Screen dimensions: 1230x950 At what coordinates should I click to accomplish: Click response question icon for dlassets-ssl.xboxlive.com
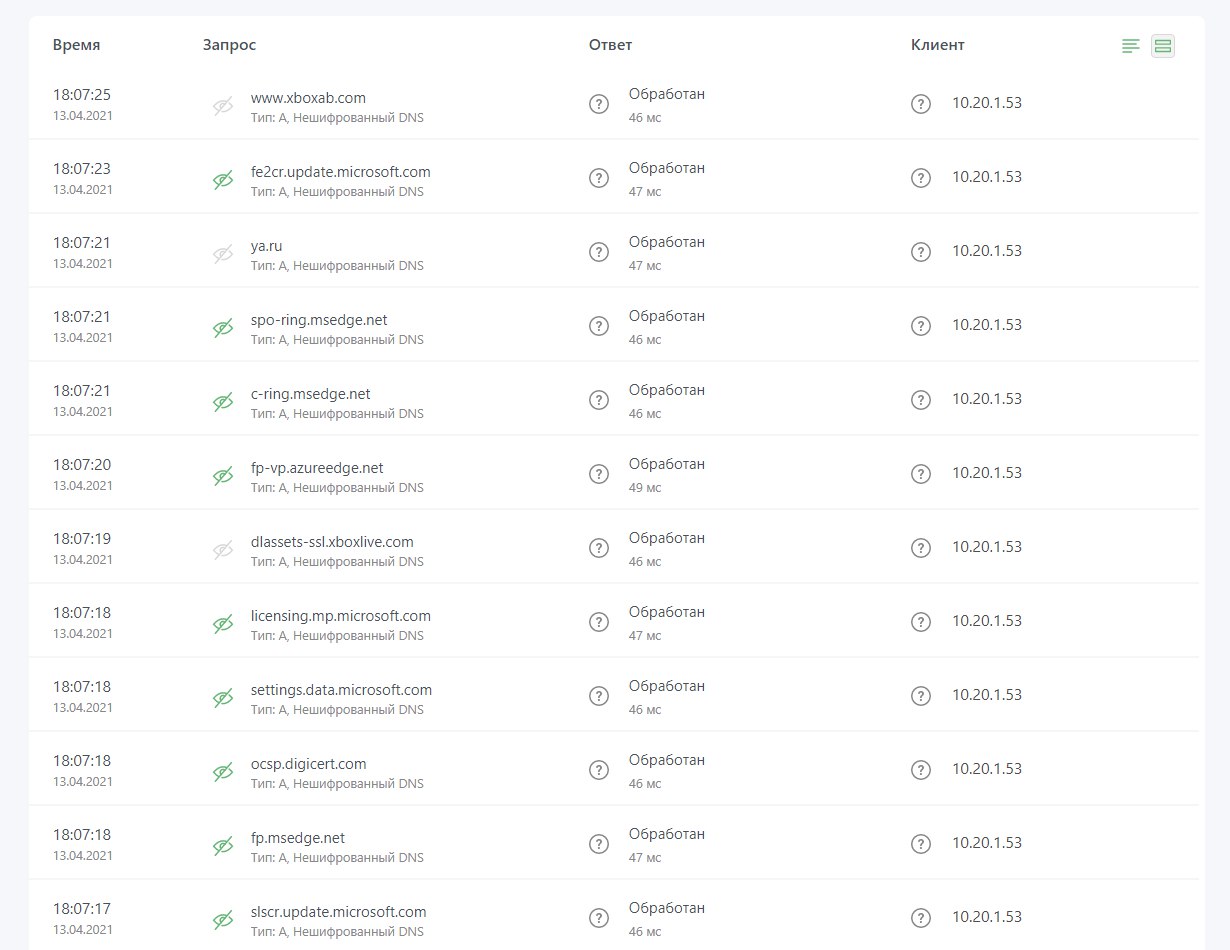coord(599,548)
